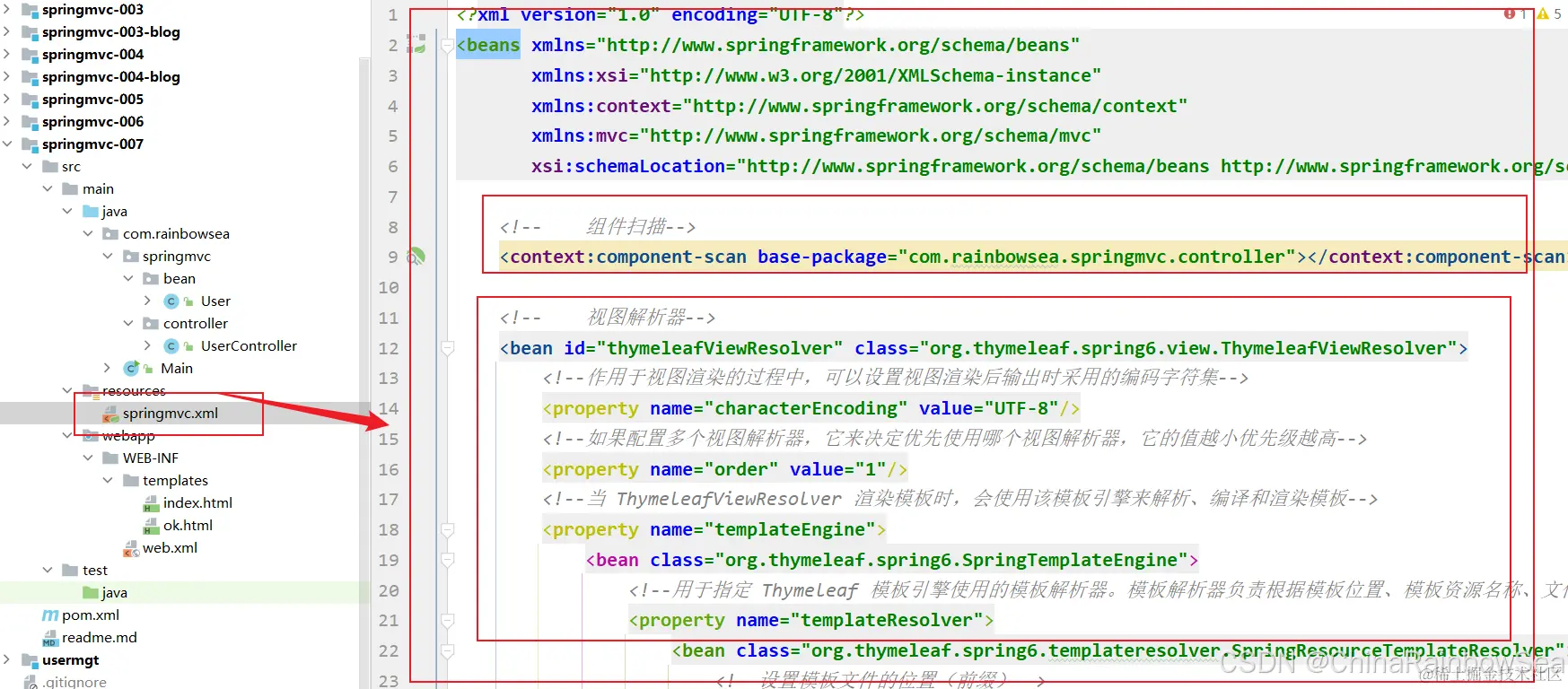Expand the usermgt module node
The height and width of the screenshot is (689, 1568).
click(x=7, y=659)
